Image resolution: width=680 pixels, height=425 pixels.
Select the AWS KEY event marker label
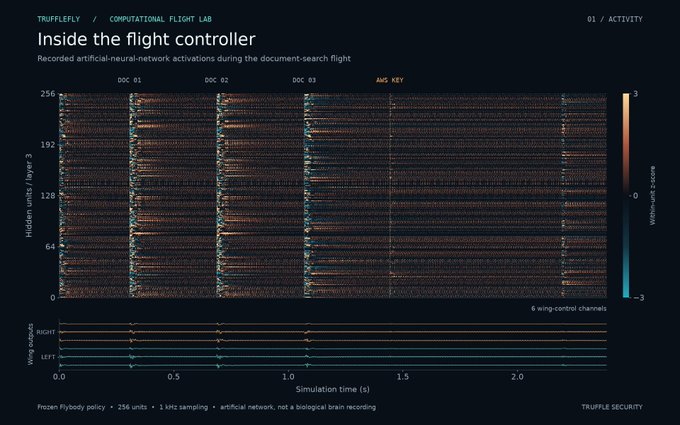(389, 80)
